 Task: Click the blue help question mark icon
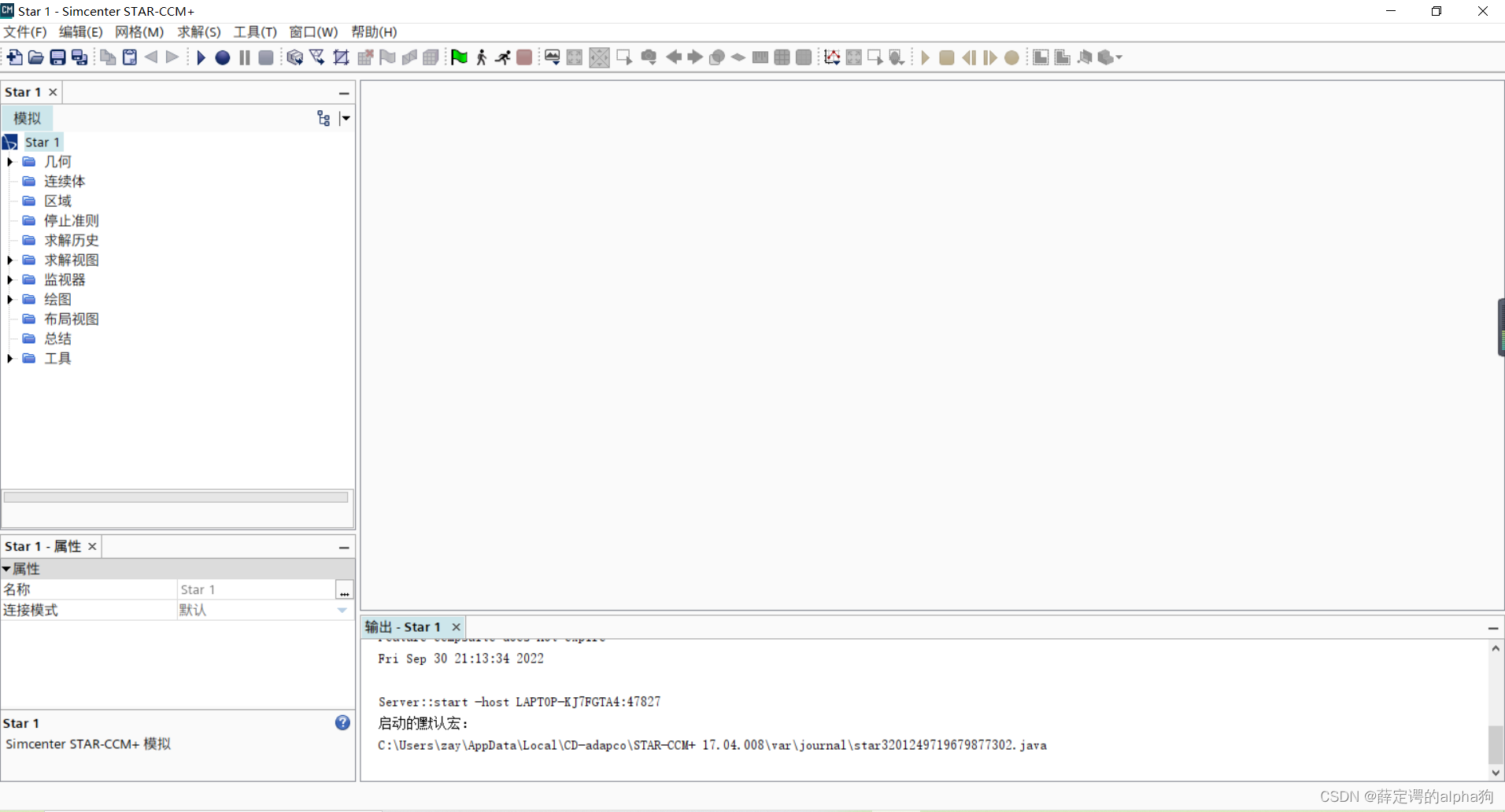[342, 722]
